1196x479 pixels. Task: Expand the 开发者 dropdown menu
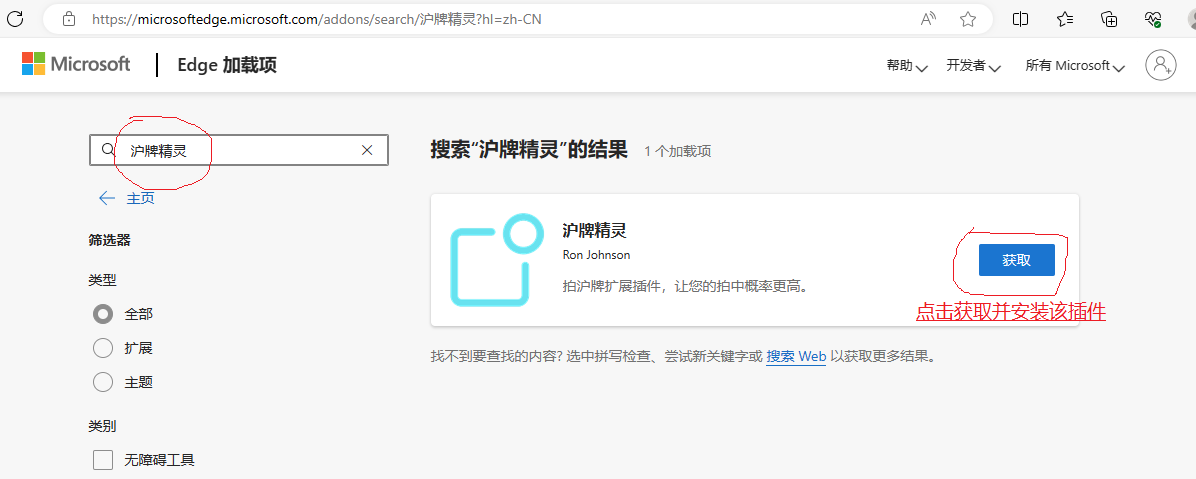click(x=973, y=66)
